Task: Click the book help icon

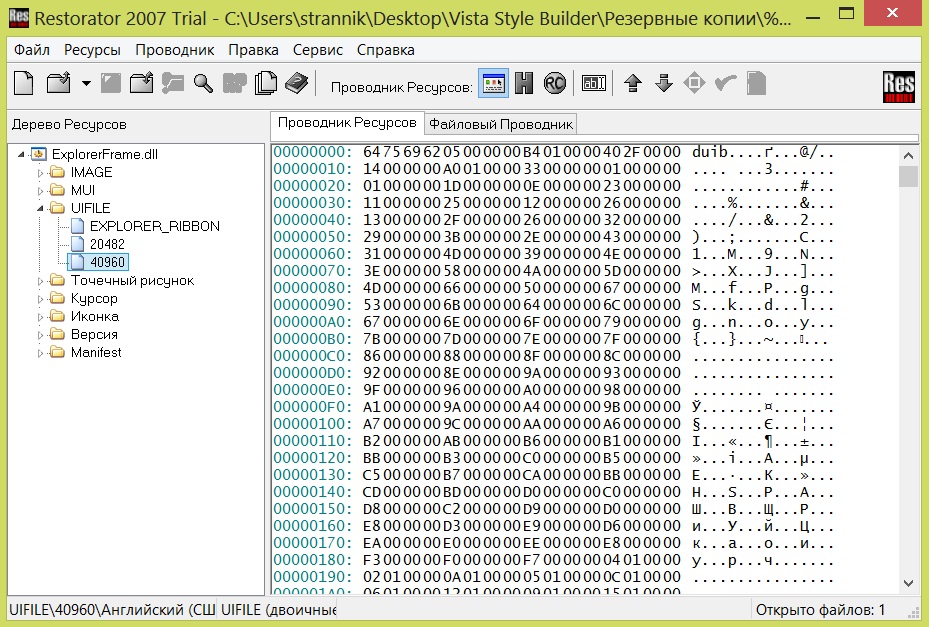Action: (296, 84)
